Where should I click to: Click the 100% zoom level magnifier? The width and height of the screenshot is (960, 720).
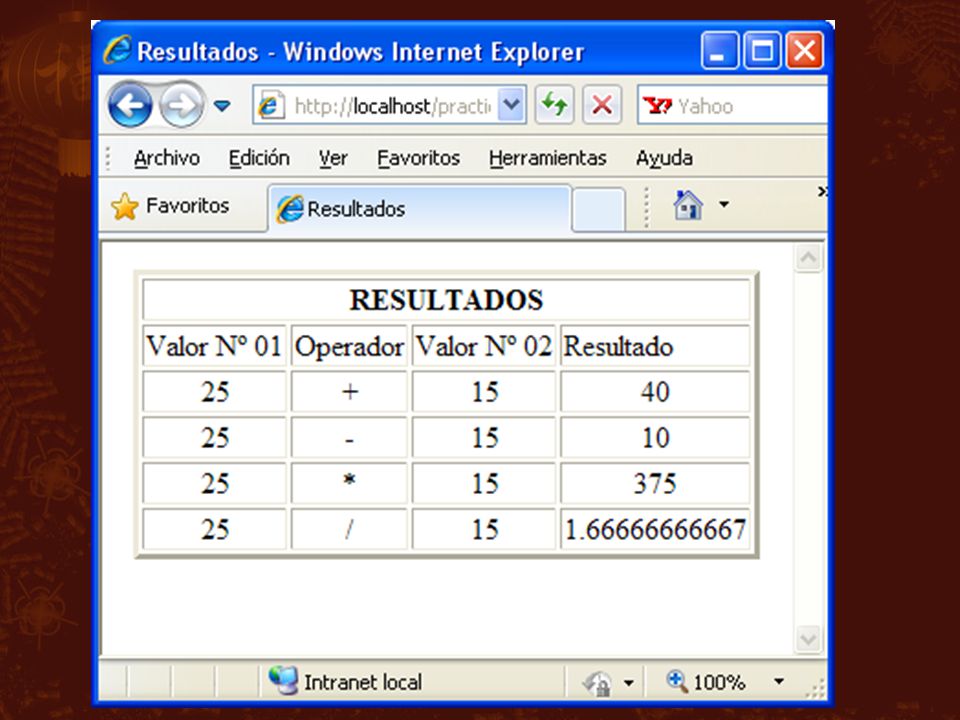tap(677, 680)
